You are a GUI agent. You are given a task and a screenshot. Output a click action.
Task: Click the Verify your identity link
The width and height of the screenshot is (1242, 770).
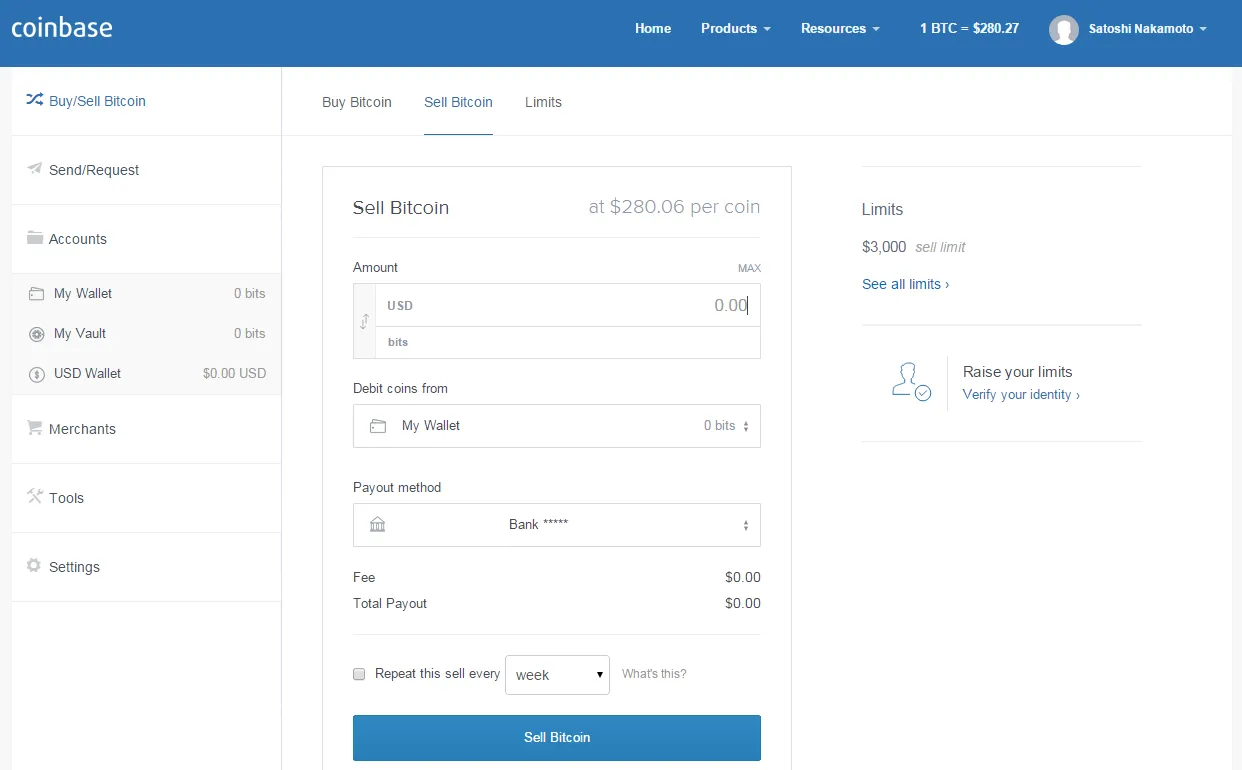(1020, 395)
